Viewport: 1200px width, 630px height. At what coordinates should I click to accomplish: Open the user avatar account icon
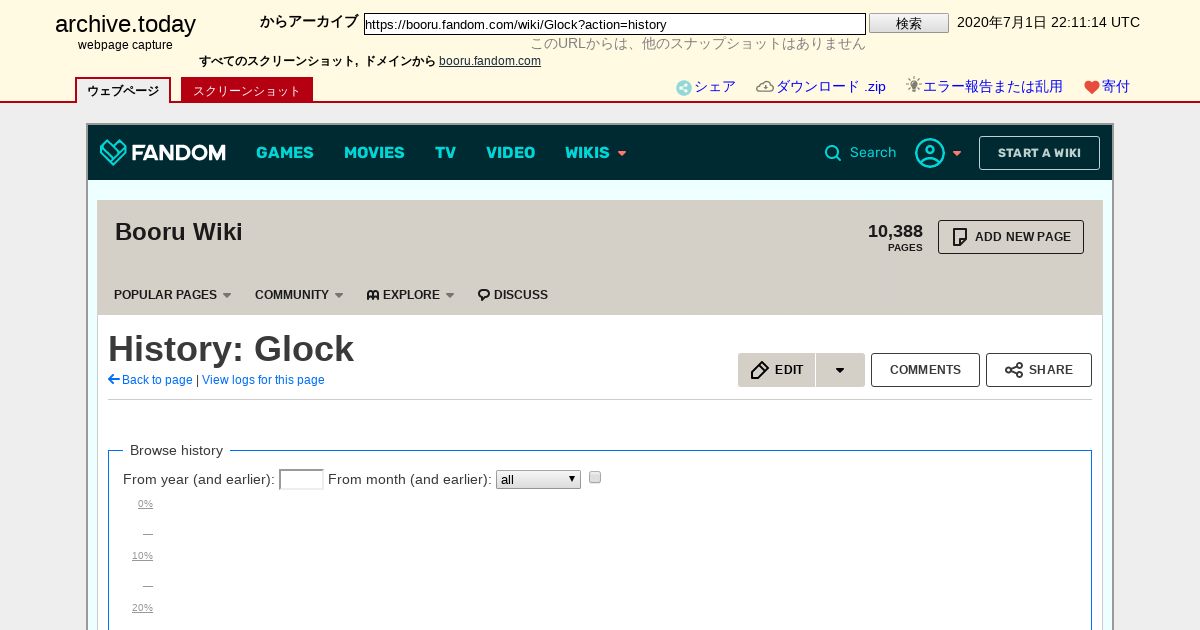(x=930, y=153)
